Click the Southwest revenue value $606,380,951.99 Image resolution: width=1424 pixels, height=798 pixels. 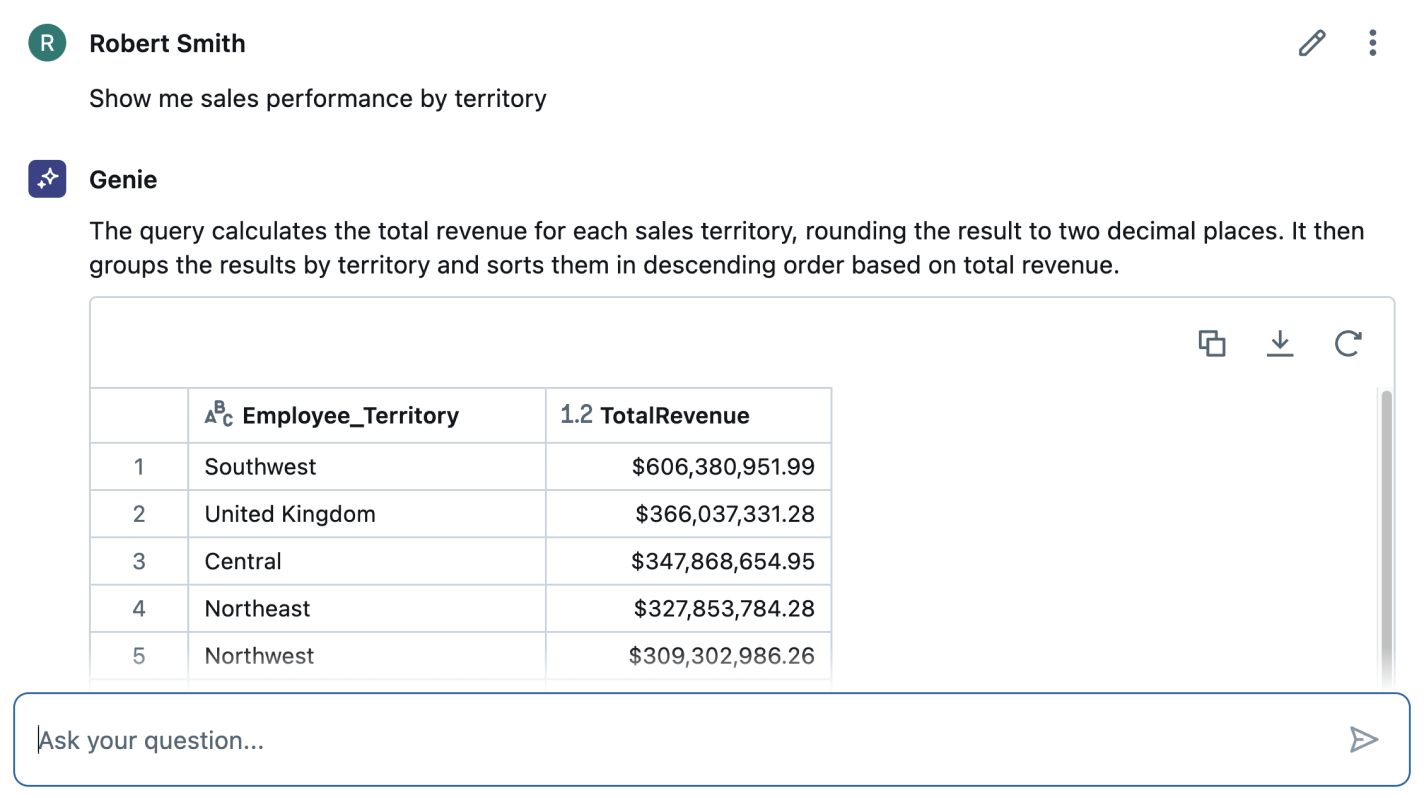(723, 467)
